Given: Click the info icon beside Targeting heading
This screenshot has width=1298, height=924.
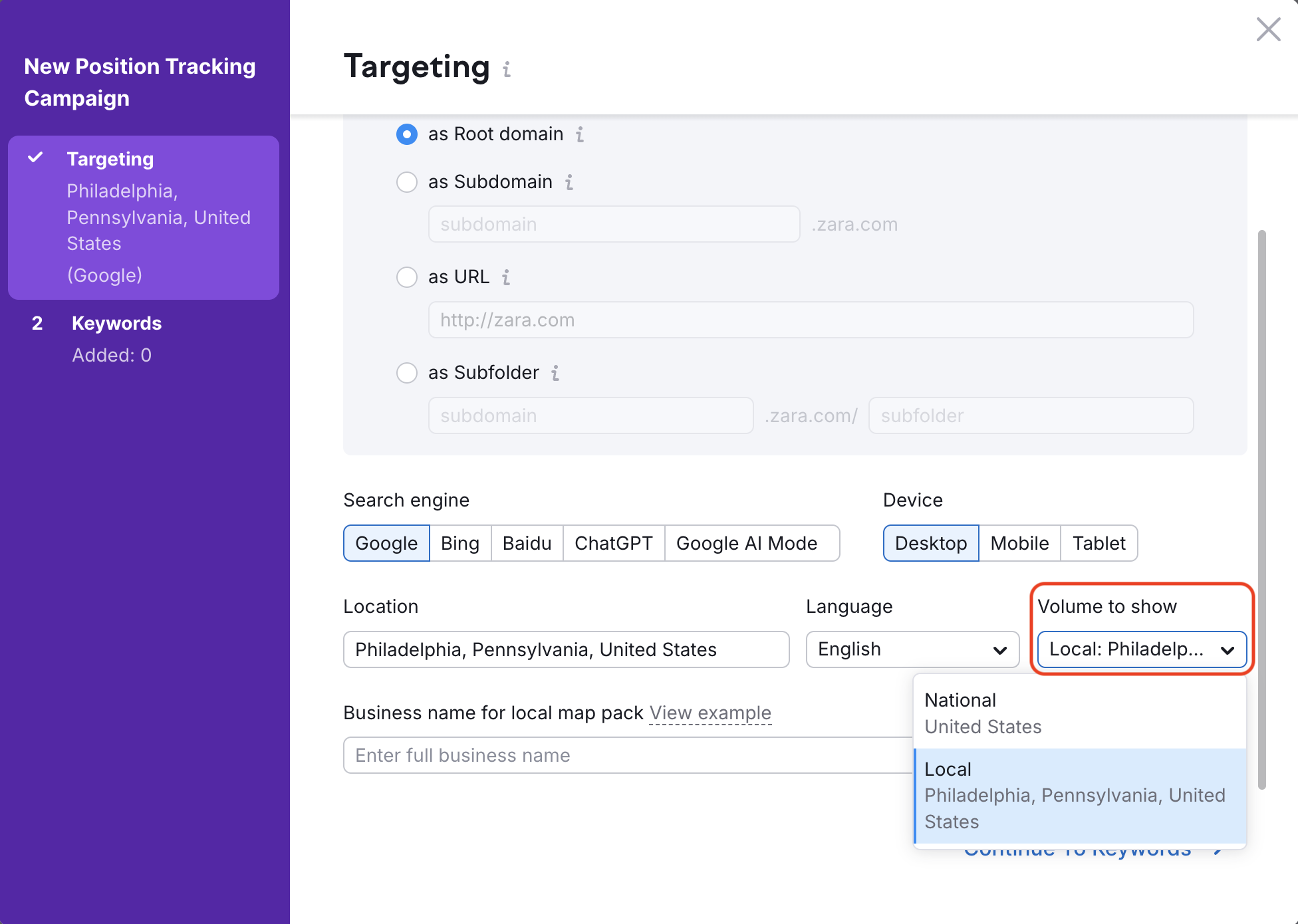Looking at the screenshot, I should [x=506, y=68].
